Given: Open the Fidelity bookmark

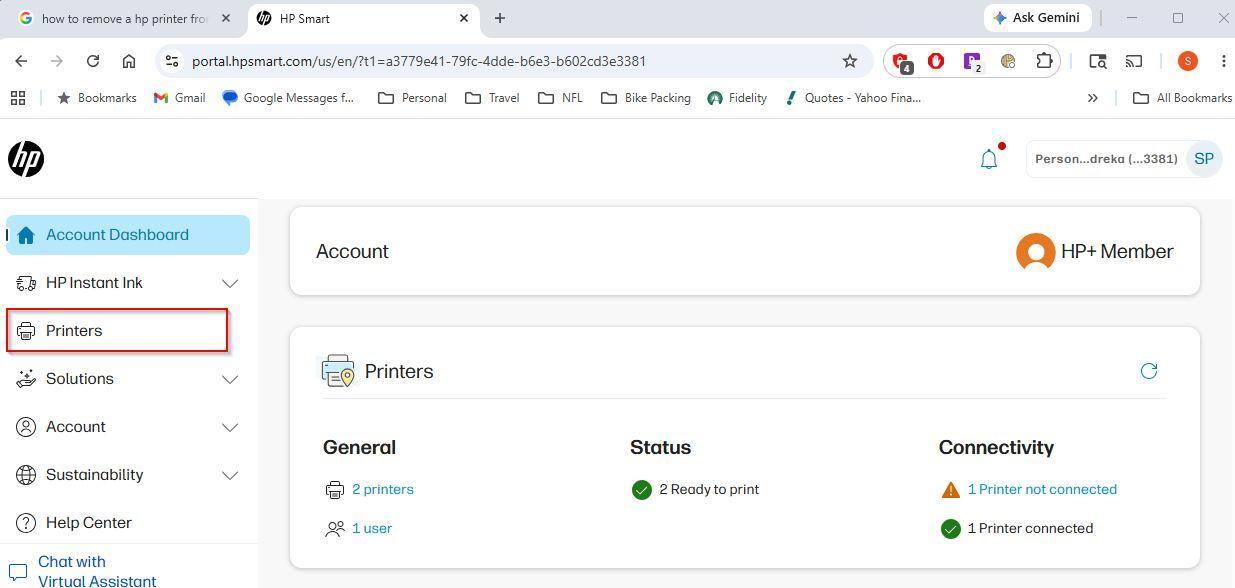Looking at the screenshot, I should pyautogui.click(x=737, y=98).
